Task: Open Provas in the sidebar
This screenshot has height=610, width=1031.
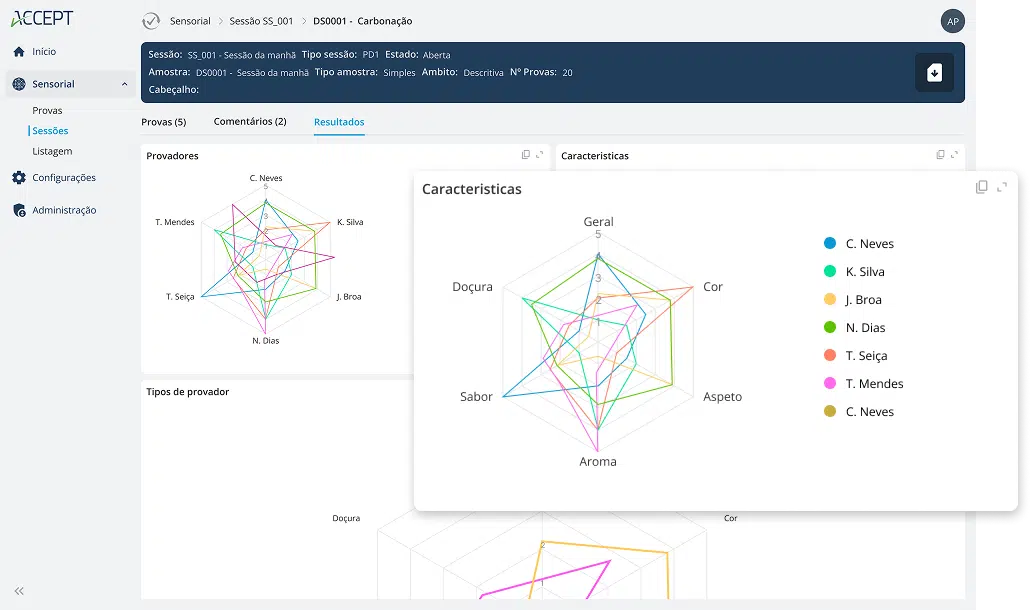Action: tap(47, 110)
